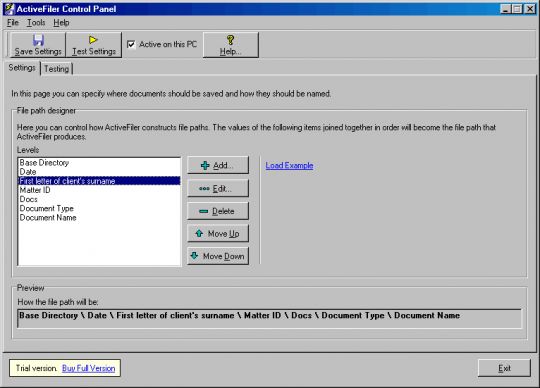Click the Load Example link

point(289,166)
